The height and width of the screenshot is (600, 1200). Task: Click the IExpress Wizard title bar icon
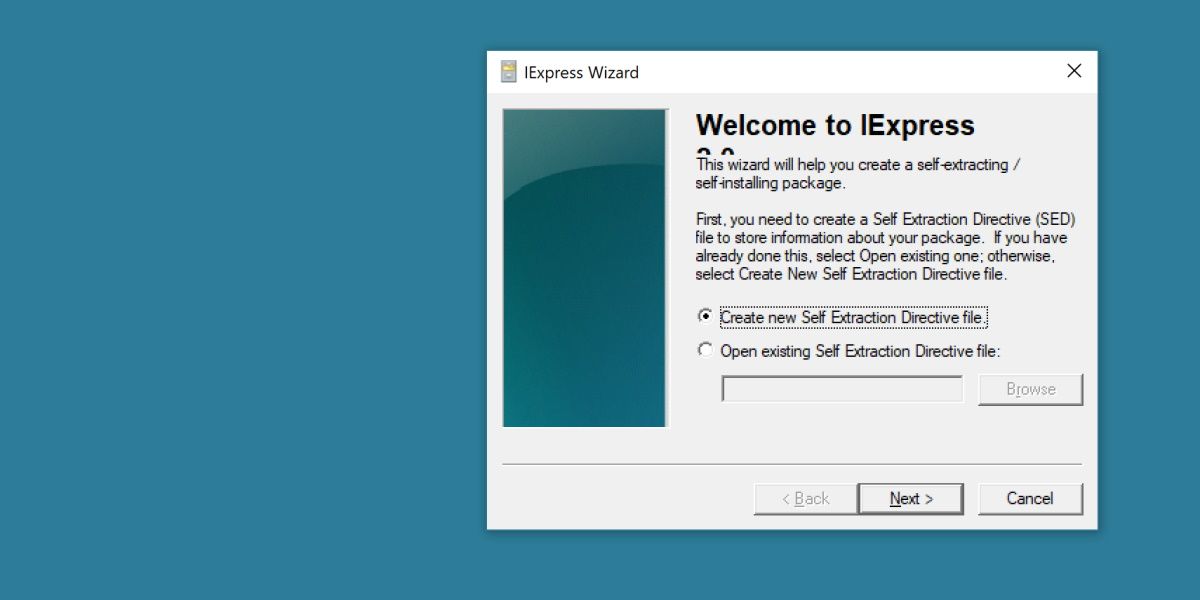pyautogui.click(x=509, y=72)
